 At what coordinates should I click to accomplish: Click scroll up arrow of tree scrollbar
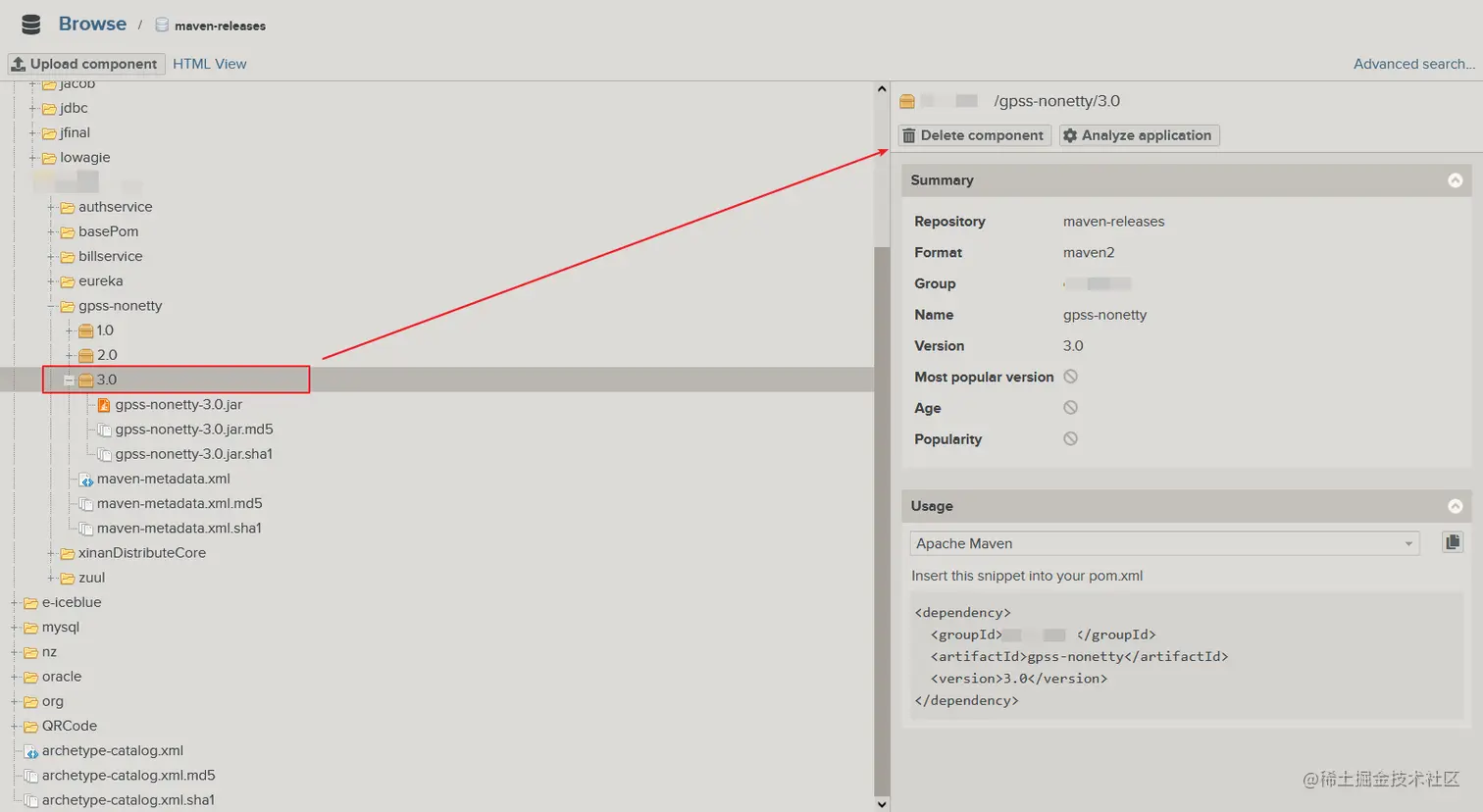tap(882, 89)
